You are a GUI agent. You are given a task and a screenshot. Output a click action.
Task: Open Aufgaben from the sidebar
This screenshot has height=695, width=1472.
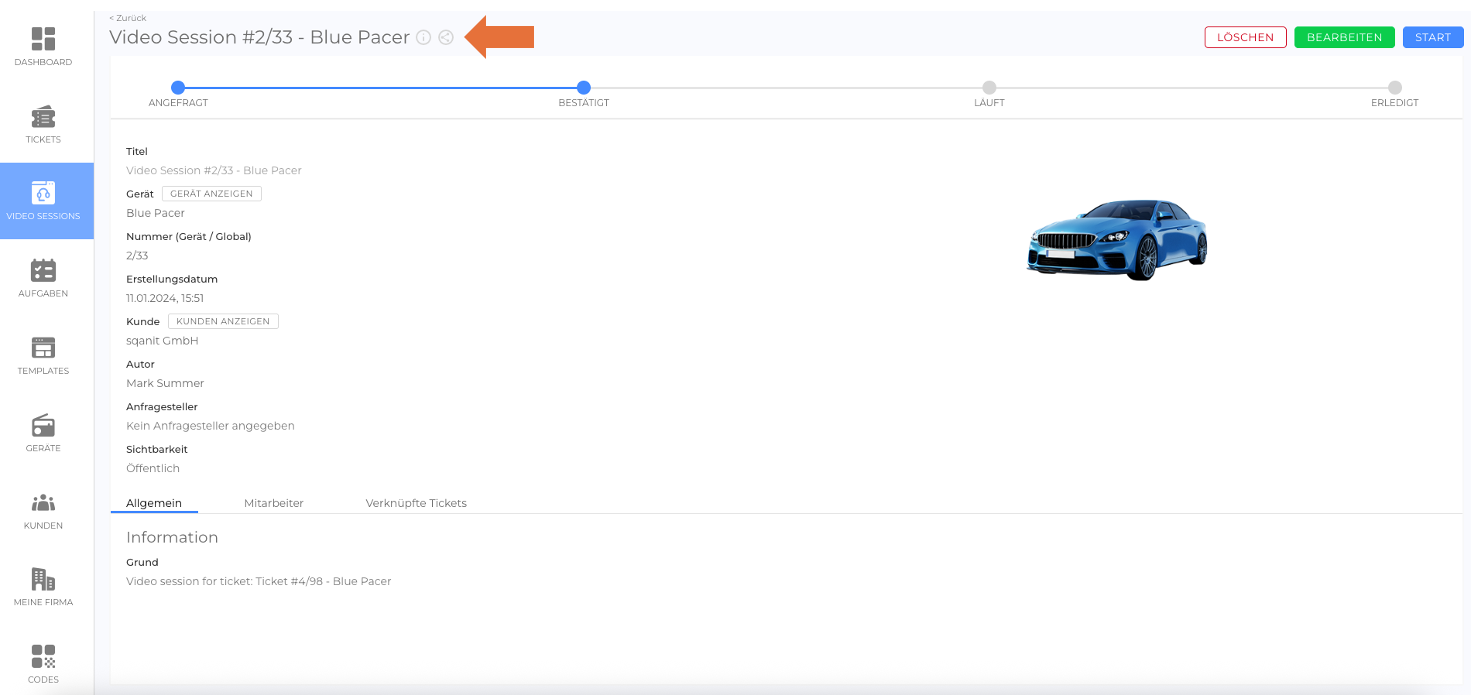point(43,271)
